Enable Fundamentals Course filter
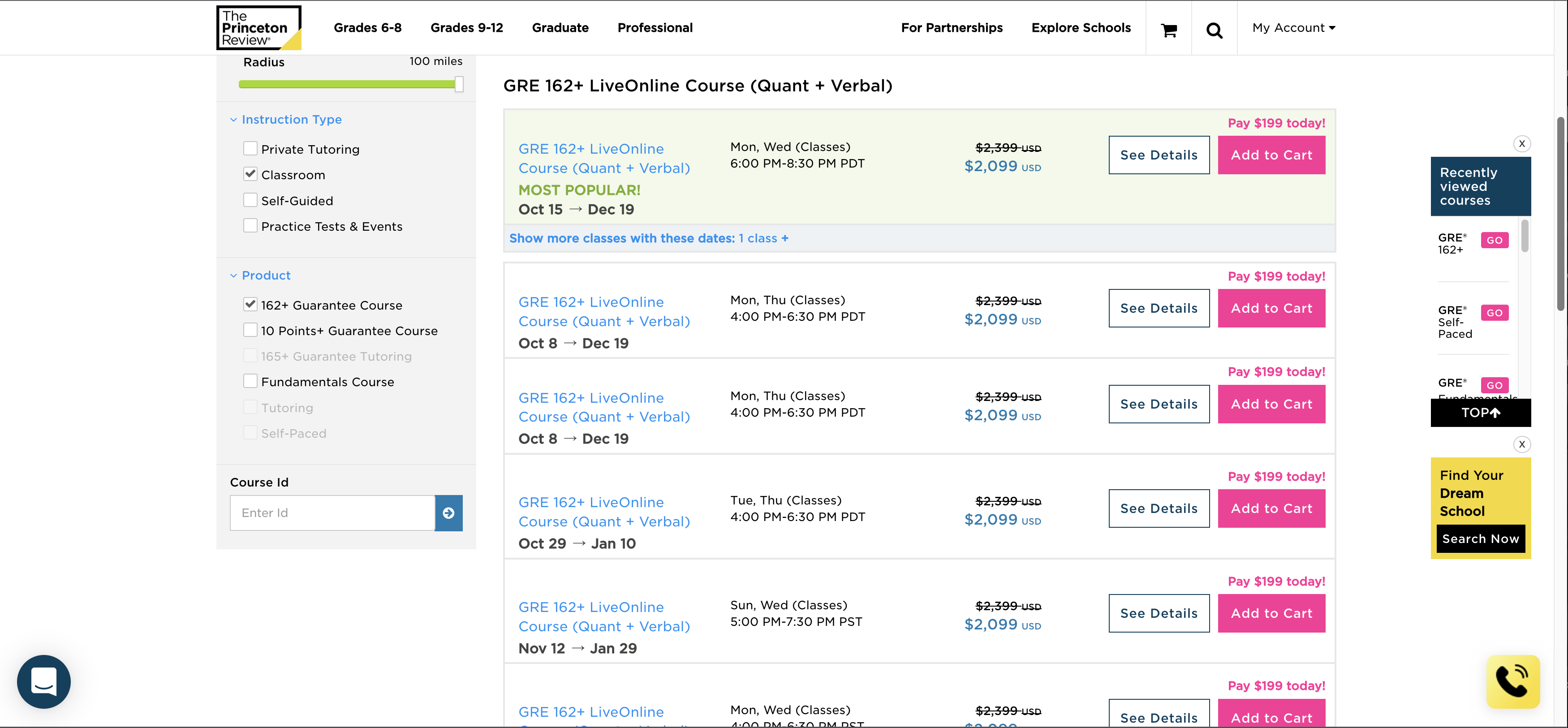Viewport: 1568px width, 728px height. (250, 381)
